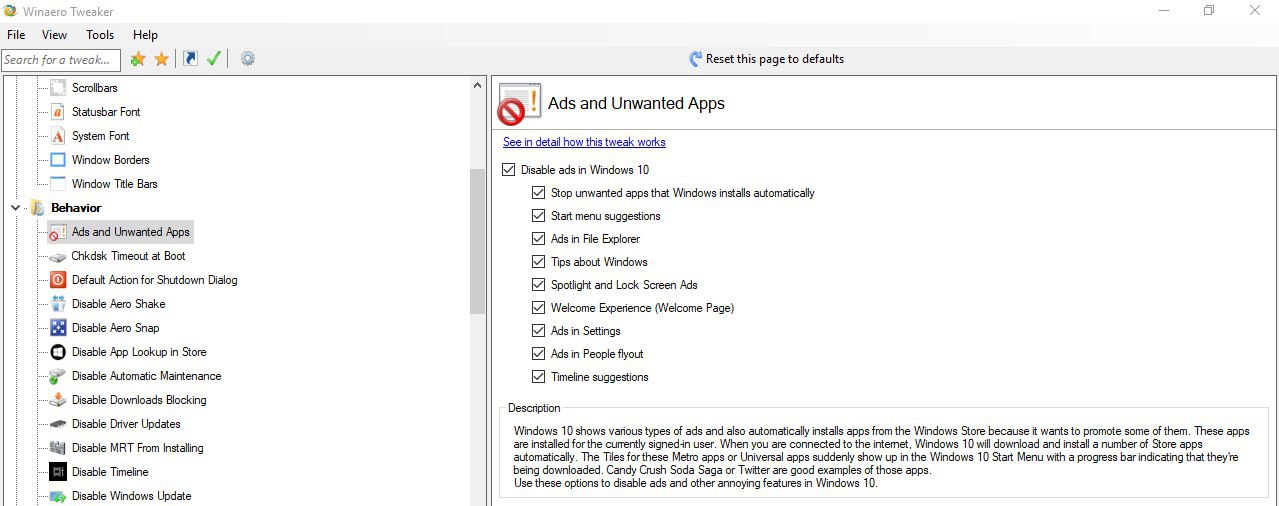Viewport: 1279px width, 506px height.
Task: Click the Disable MRT From Installing icon
Action: click(x=57, y=448)
